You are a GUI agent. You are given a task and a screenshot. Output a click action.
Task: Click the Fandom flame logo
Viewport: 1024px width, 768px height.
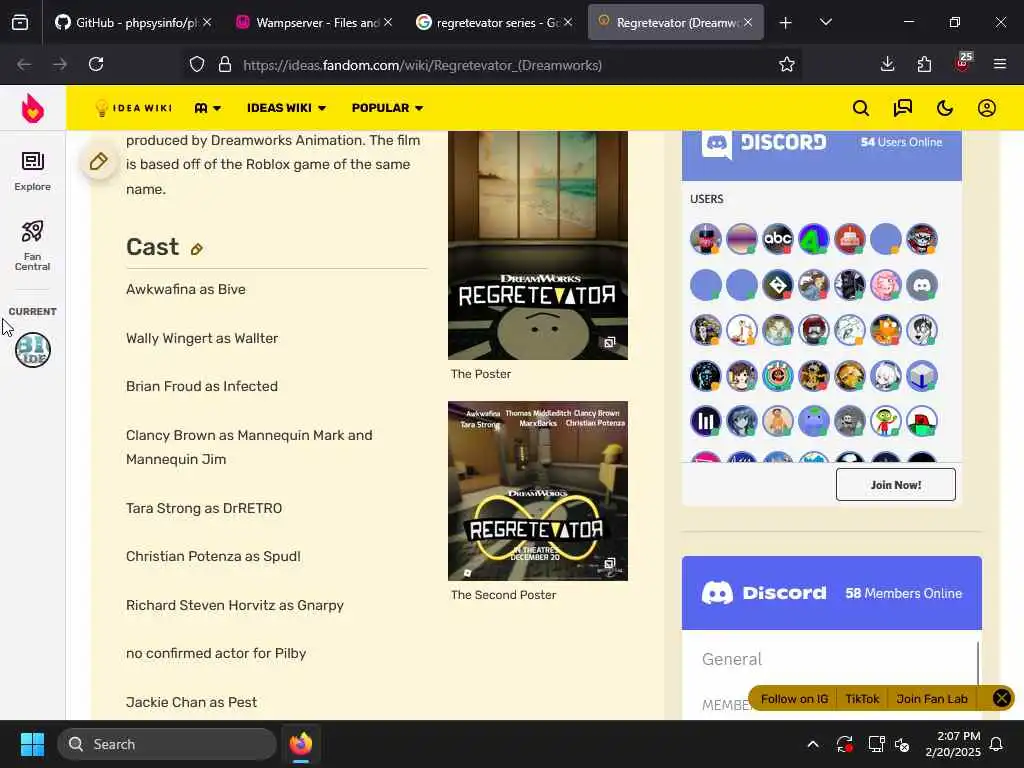(33, 108)
